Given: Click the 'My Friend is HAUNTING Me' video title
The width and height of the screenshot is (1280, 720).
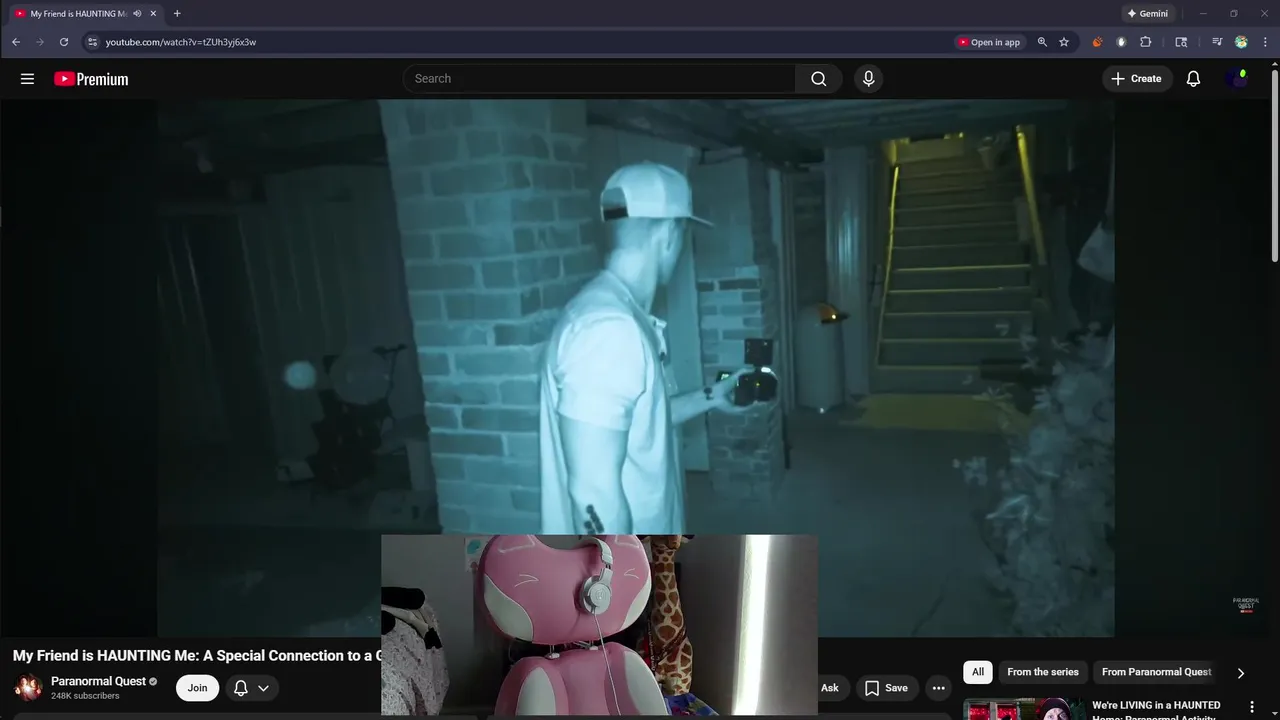Looking at the screenshot, I should click(x=197, y=656).
